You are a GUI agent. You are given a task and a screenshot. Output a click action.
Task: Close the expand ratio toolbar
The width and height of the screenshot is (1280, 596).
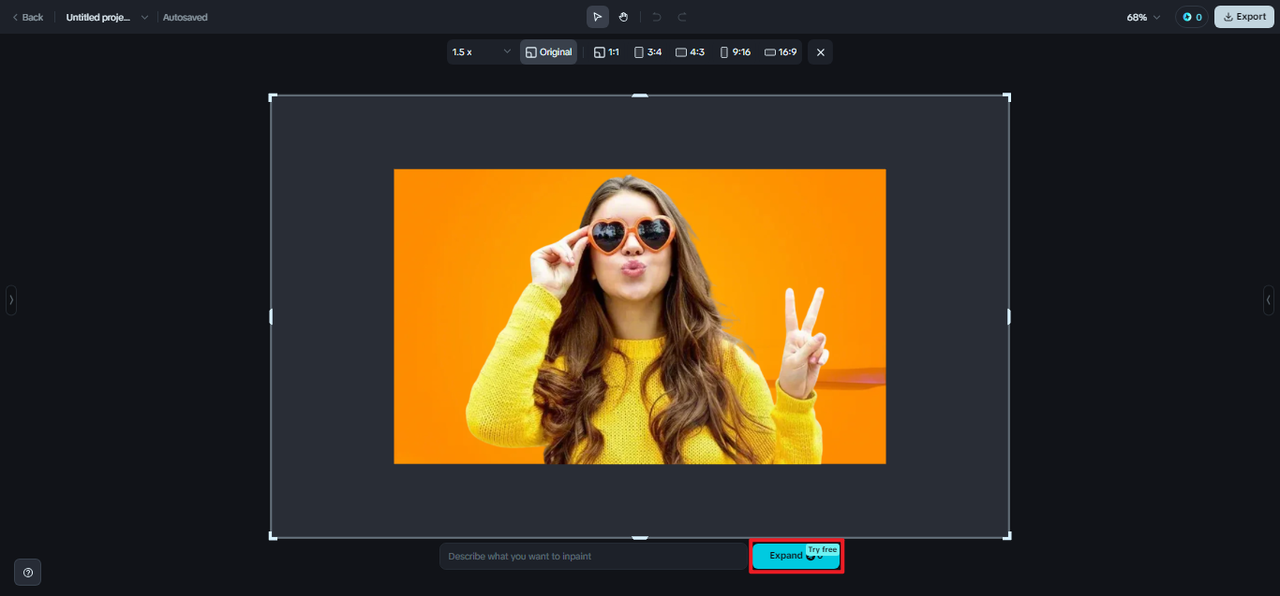tap(820, 52)
